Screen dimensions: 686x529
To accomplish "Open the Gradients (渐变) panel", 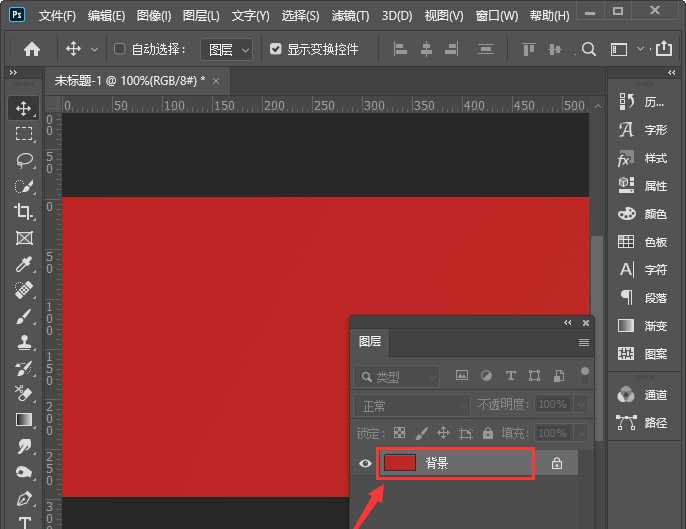I will point(643,326).
